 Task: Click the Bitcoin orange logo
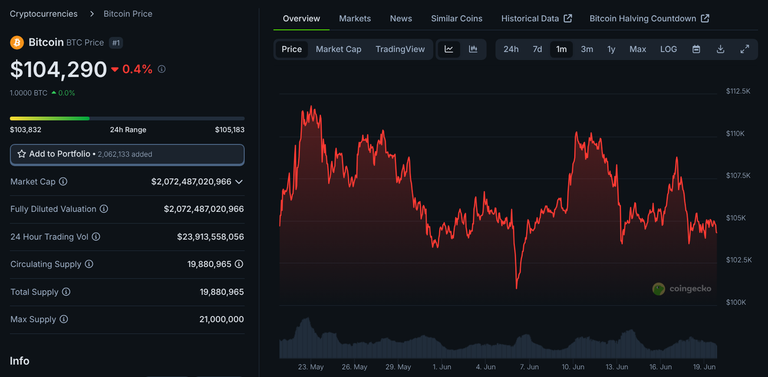pos(17,43)
